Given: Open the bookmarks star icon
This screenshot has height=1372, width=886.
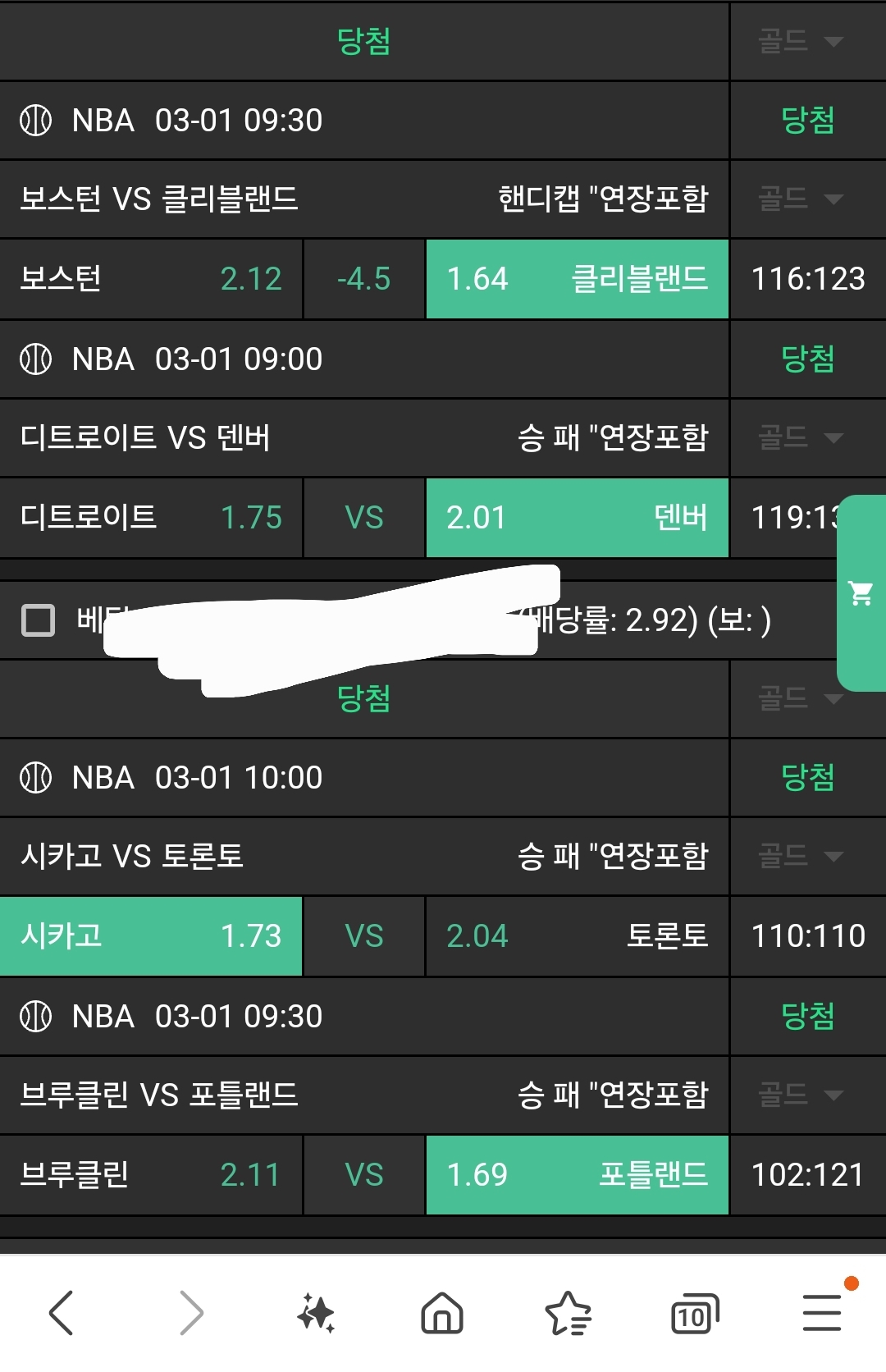Looking at the screenshot, I should 568,1312.
